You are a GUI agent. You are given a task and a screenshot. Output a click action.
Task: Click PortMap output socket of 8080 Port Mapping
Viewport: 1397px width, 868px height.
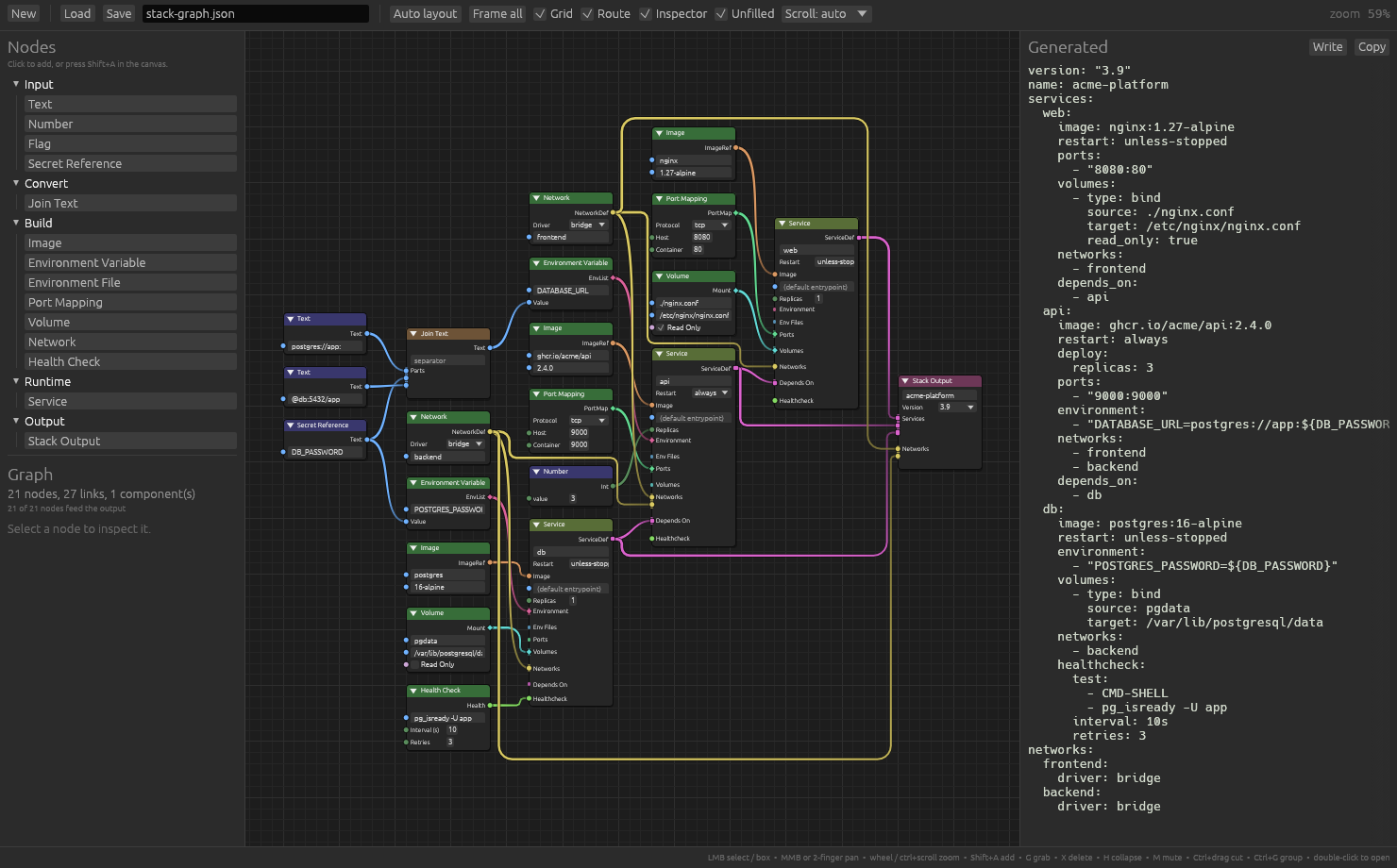[736, 213]
